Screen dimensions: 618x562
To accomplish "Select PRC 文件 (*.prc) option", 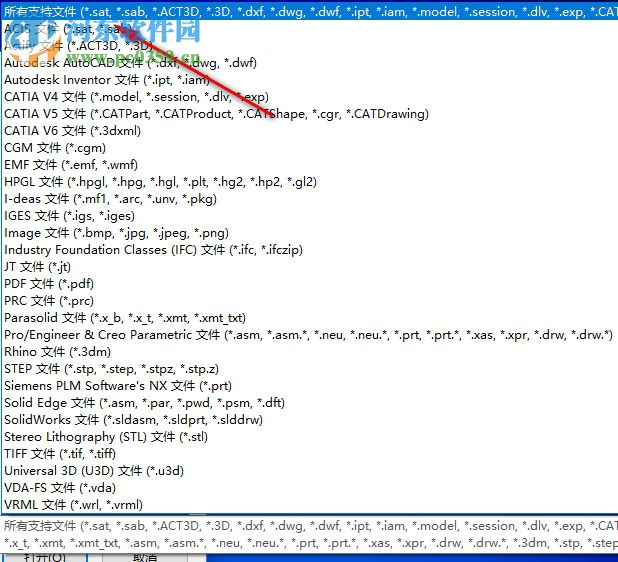I will click(x=310, y=301).
